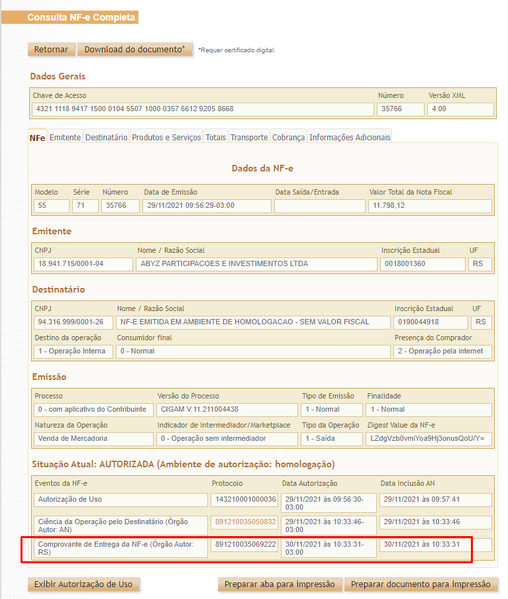Open the Totais tab
Viewport: 508px width, 599px height.
tap(215, 137)
